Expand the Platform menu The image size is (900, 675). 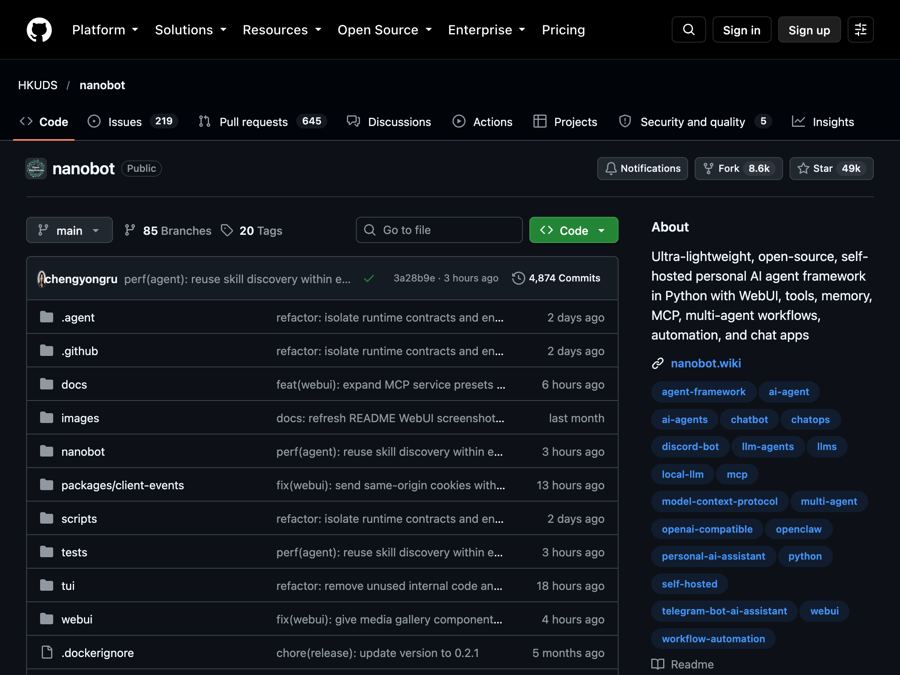pos(105,30)
